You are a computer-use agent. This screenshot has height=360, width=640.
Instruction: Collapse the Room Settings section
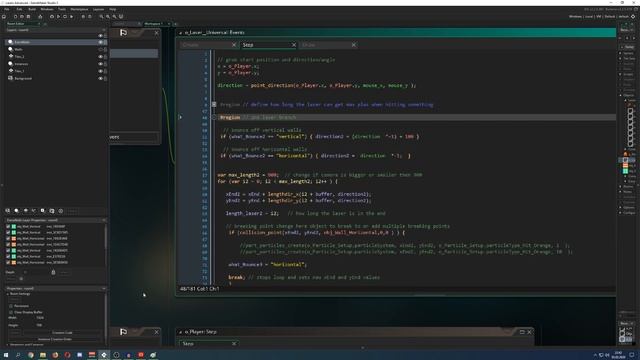tap(8, 294)
